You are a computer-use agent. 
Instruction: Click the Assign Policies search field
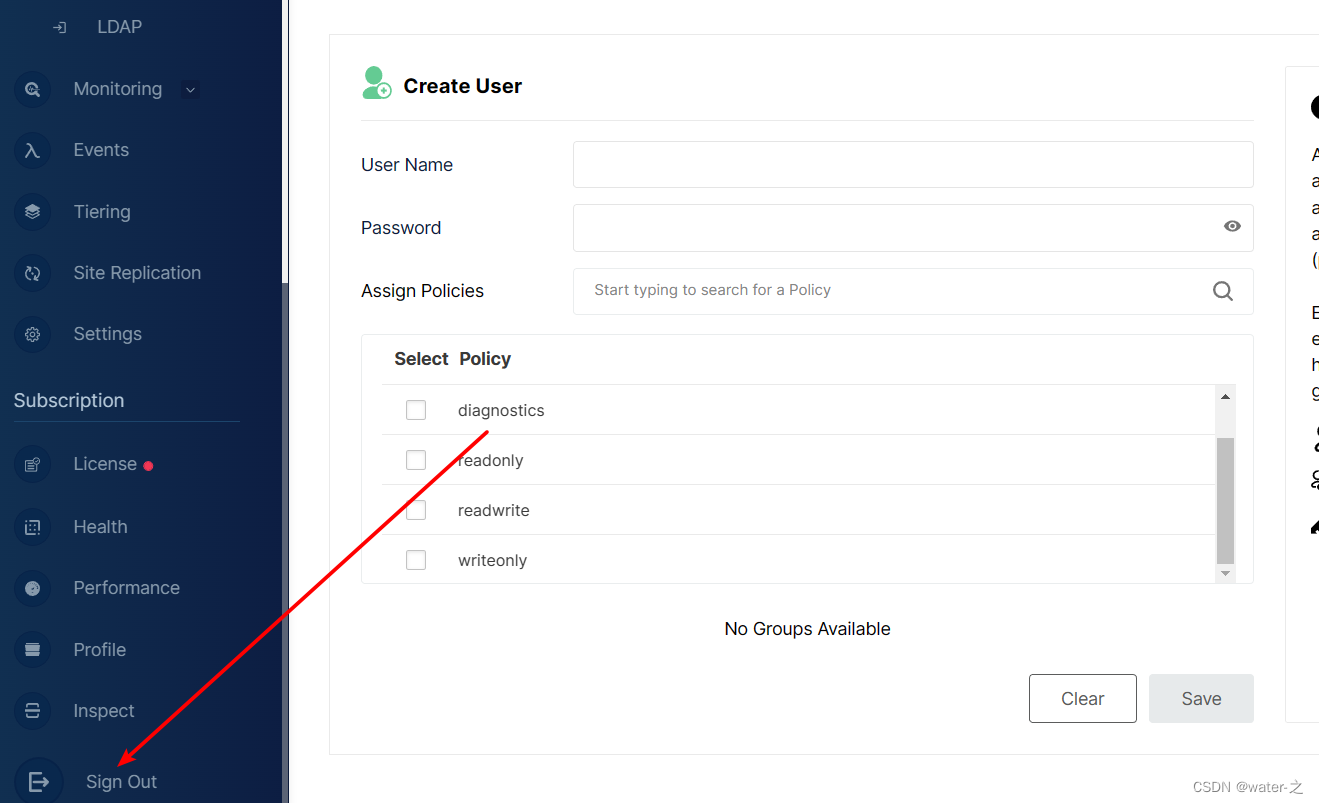tap(913, 291)
